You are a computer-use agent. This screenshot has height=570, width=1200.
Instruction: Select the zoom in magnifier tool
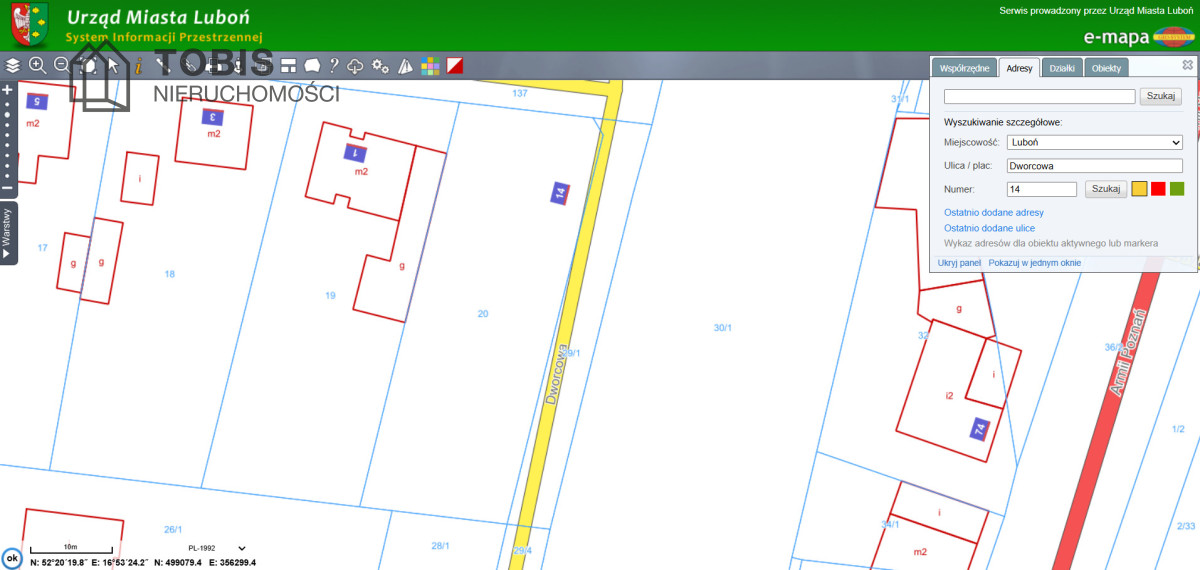[x=38, y=66]
